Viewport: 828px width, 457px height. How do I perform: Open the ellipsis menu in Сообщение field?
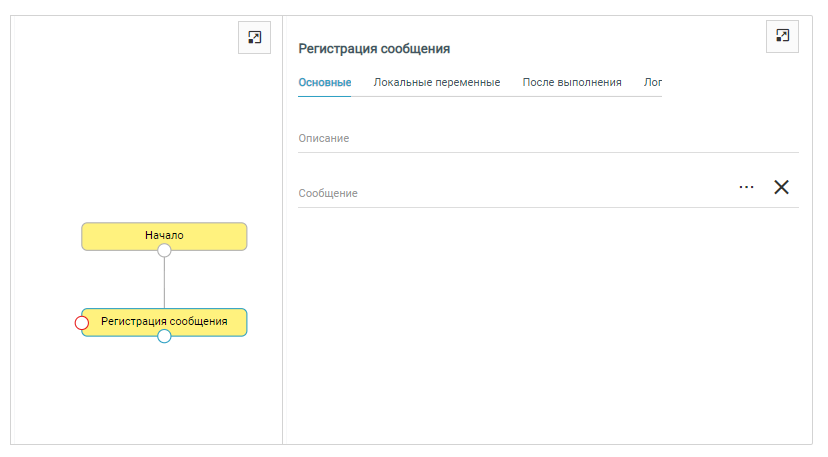tap(746, 187)
